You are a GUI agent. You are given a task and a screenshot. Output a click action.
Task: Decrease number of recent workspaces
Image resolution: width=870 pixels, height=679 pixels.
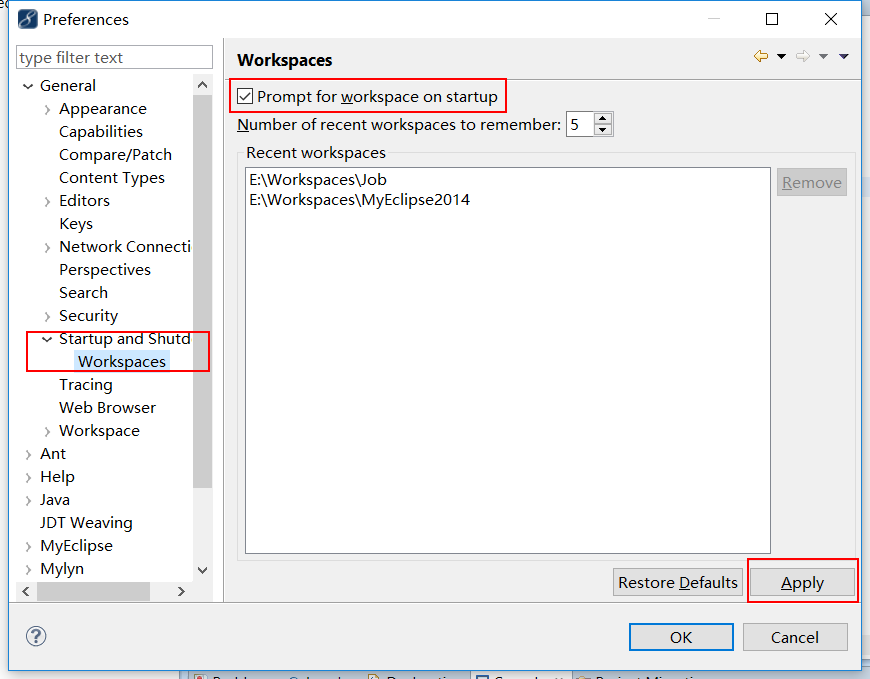tap(603, 130)
